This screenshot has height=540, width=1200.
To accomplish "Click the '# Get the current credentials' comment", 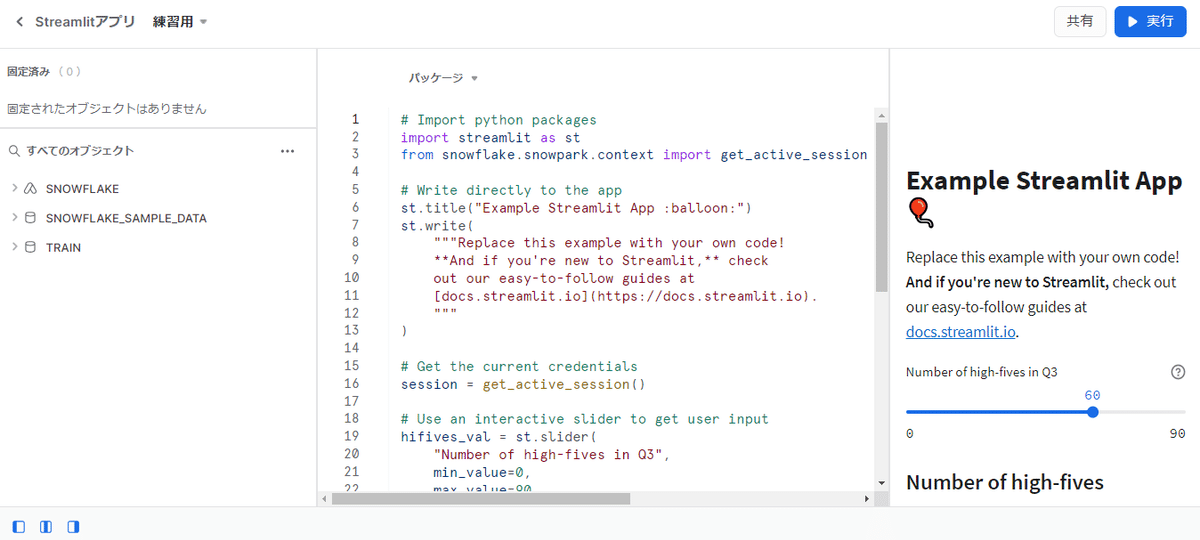I will [x=519, y=366].
